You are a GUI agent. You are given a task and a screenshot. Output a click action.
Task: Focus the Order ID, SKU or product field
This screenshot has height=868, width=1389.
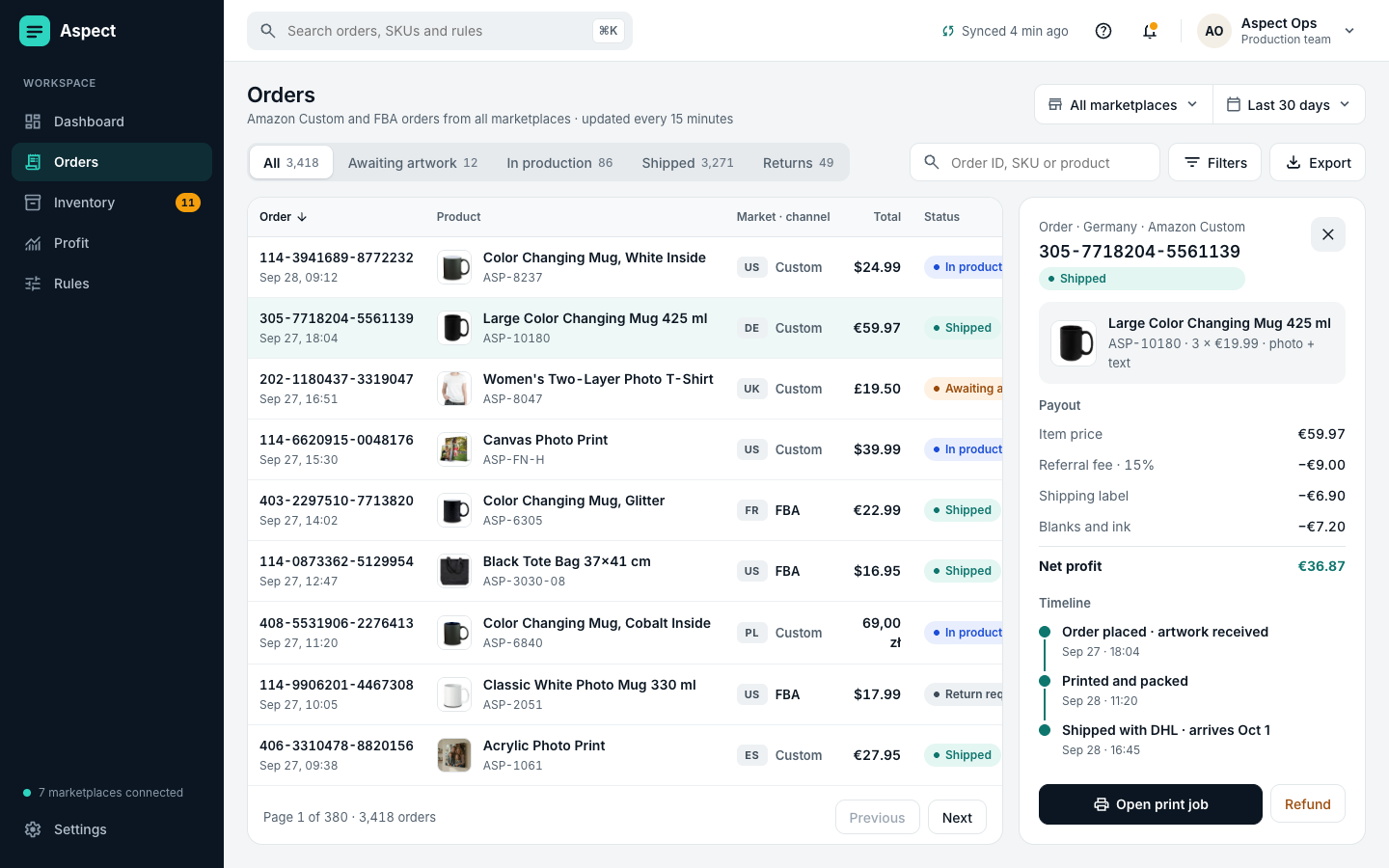(1035, 163)
